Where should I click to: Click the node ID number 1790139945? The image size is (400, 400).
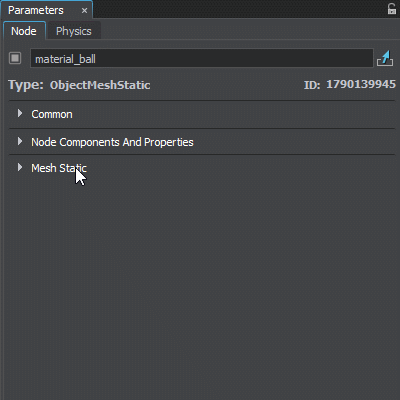(361, 84)
